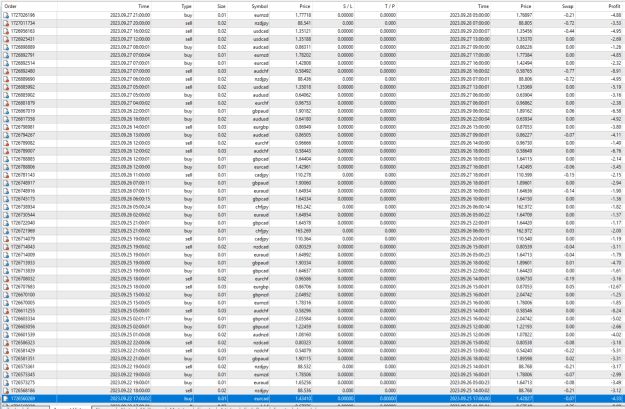This screenshot has height=409, width=625.
Task: Click the order icon of the chfjpy buy opened 2023.09.25 21:00:00
Action: point(6,231)
